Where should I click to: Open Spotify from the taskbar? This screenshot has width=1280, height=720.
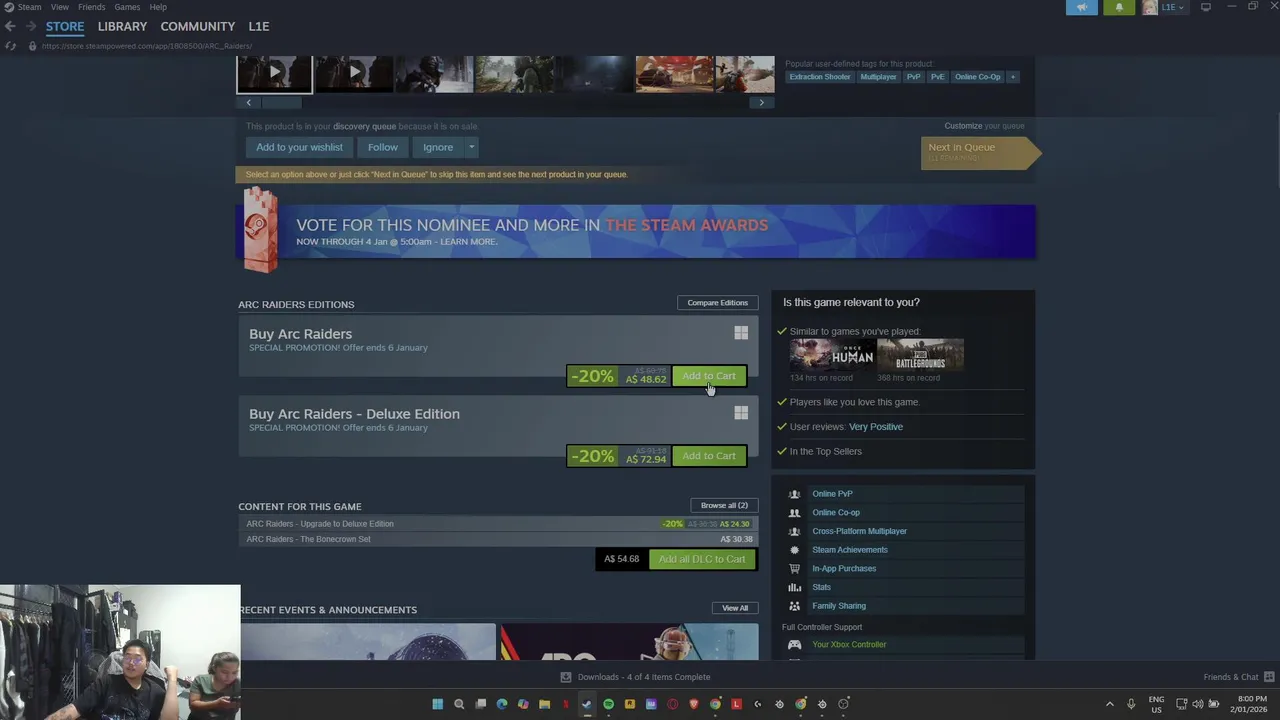(608, 704)
